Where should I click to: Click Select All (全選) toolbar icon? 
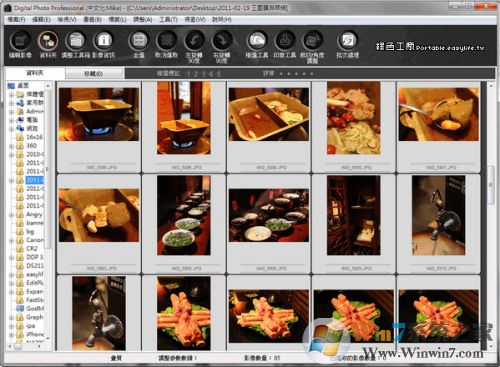tap(139, 44)
